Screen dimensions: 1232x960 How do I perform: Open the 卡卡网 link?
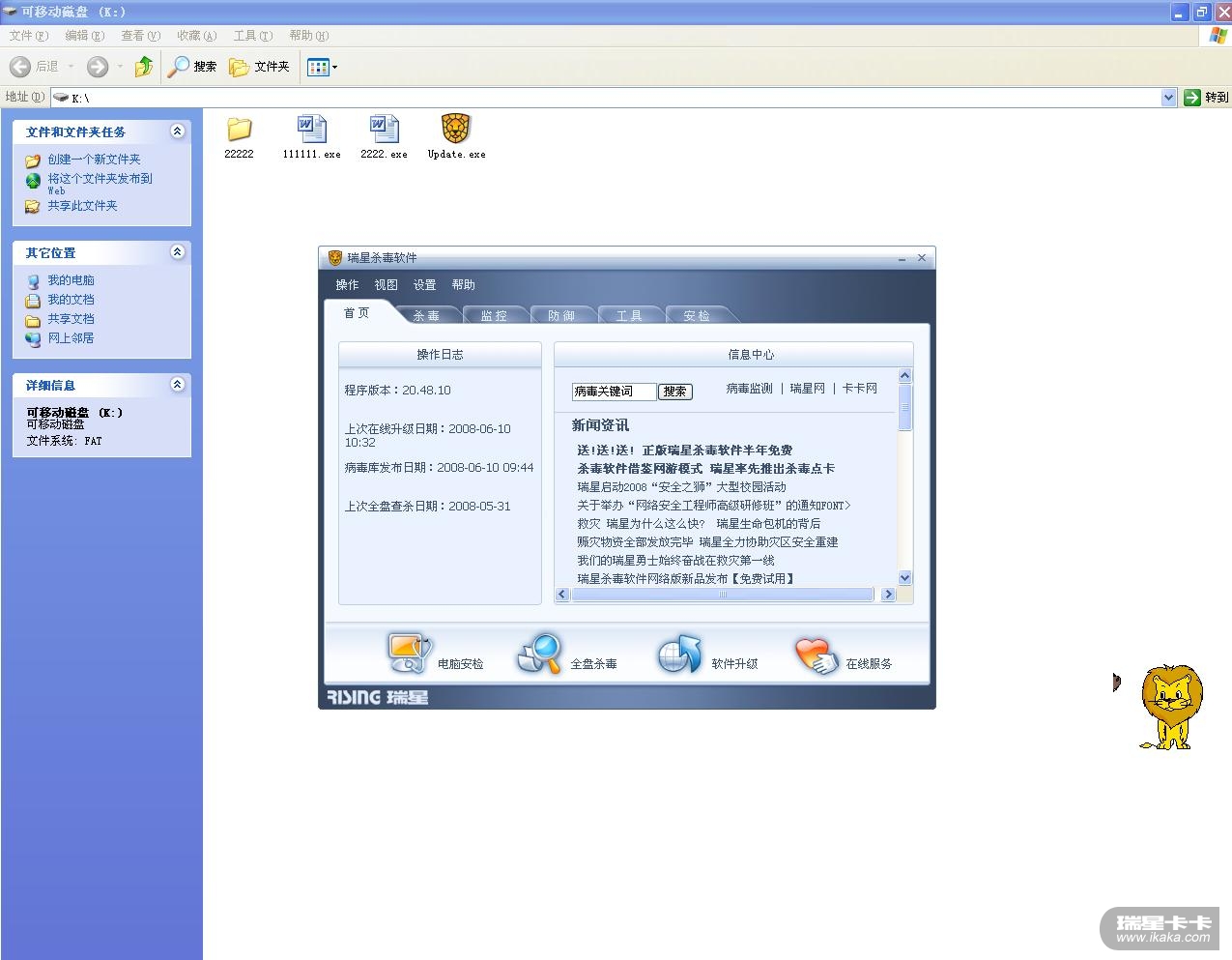point(860,389)
